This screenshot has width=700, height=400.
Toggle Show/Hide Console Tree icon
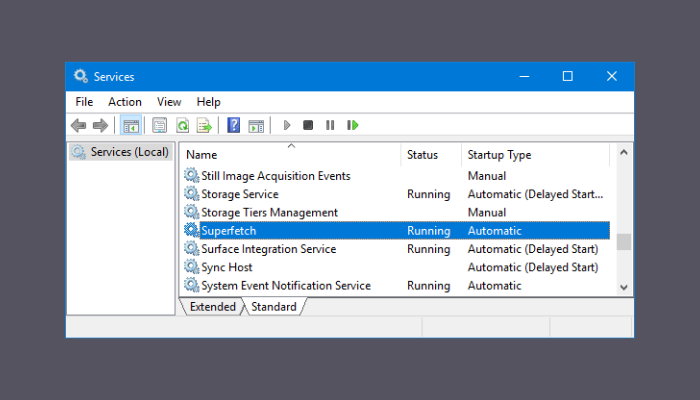pyautogui.click(x=131, y=125)
